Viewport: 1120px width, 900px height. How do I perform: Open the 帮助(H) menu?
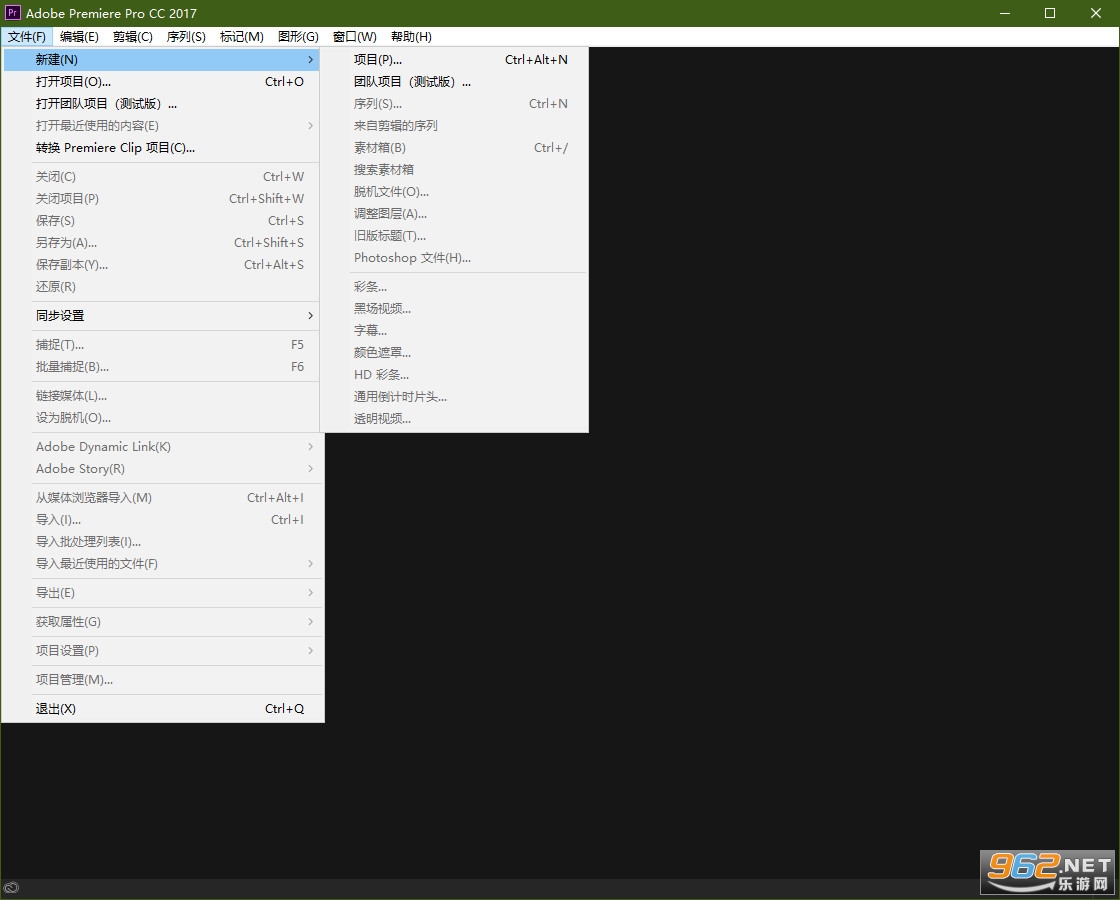[x=411, y=36]
